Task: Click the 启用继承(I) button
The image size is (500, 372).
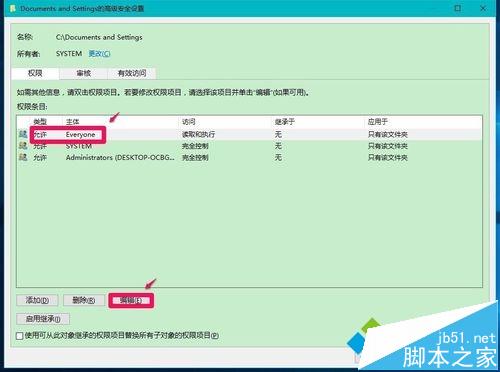Action: (x=43, y=319)
